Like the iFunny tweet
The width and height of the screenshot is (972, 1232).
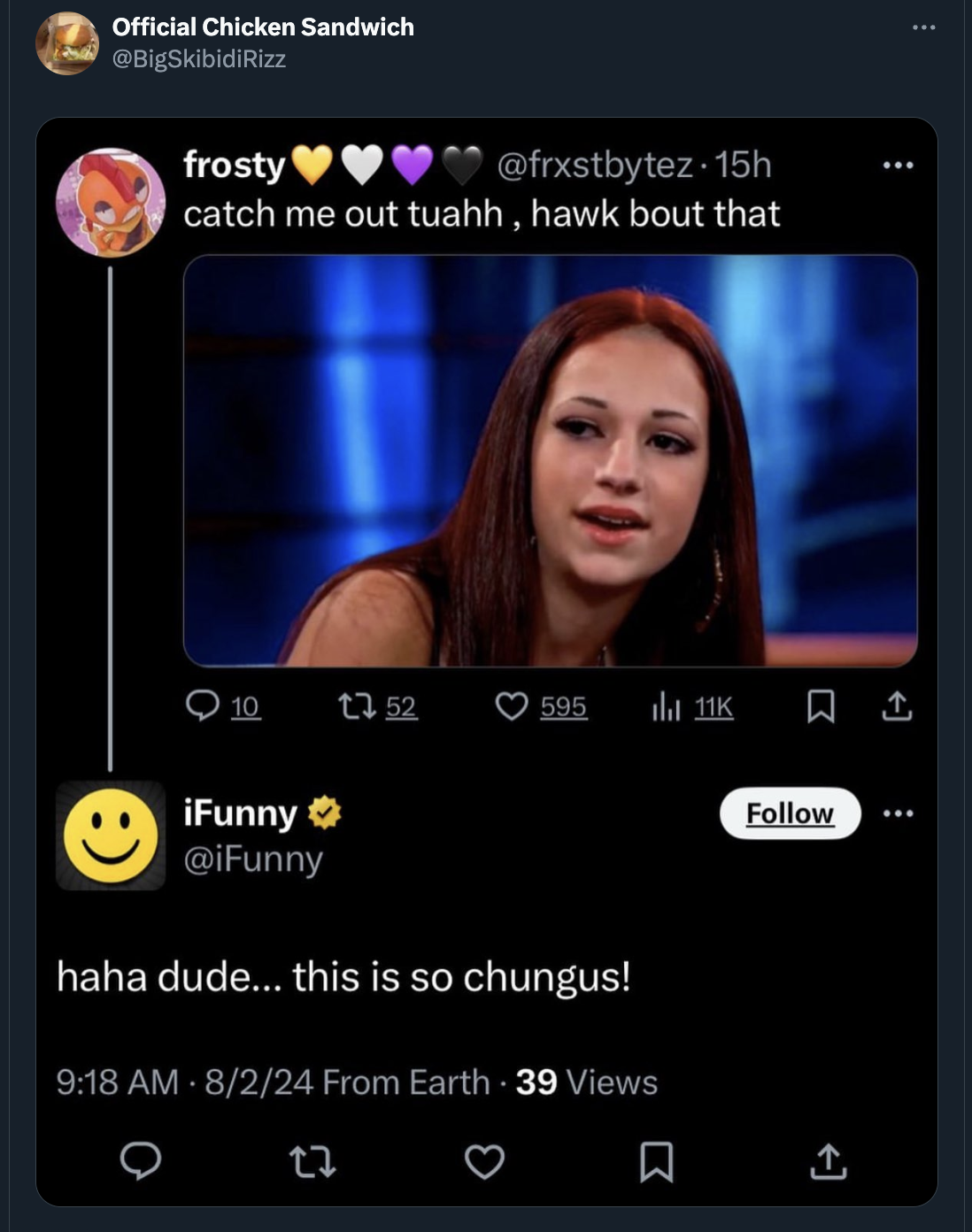click(484, 1161)
